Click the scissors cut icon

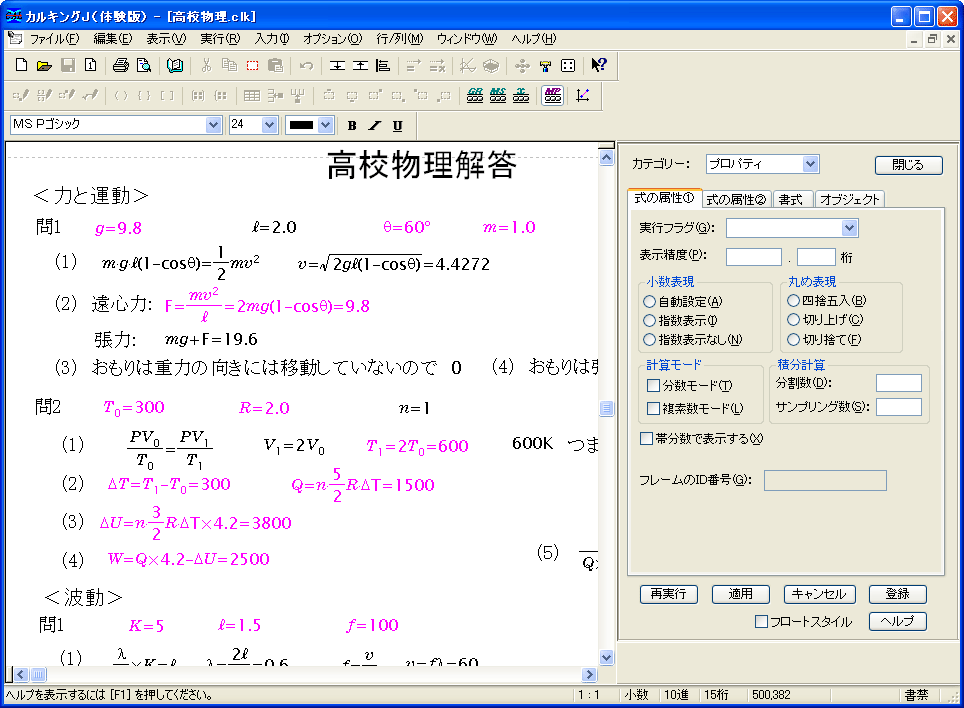click(207, 65)
